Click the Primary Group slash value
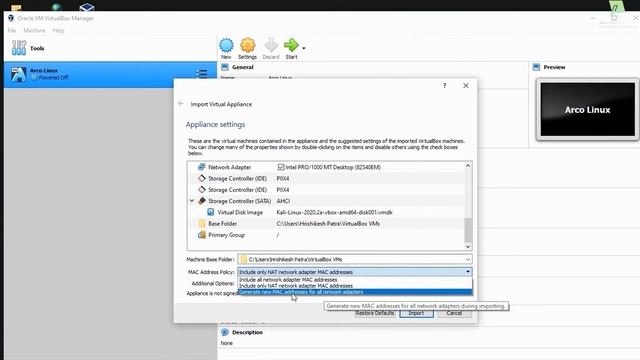640x360 pixels. tap(278, 235)
